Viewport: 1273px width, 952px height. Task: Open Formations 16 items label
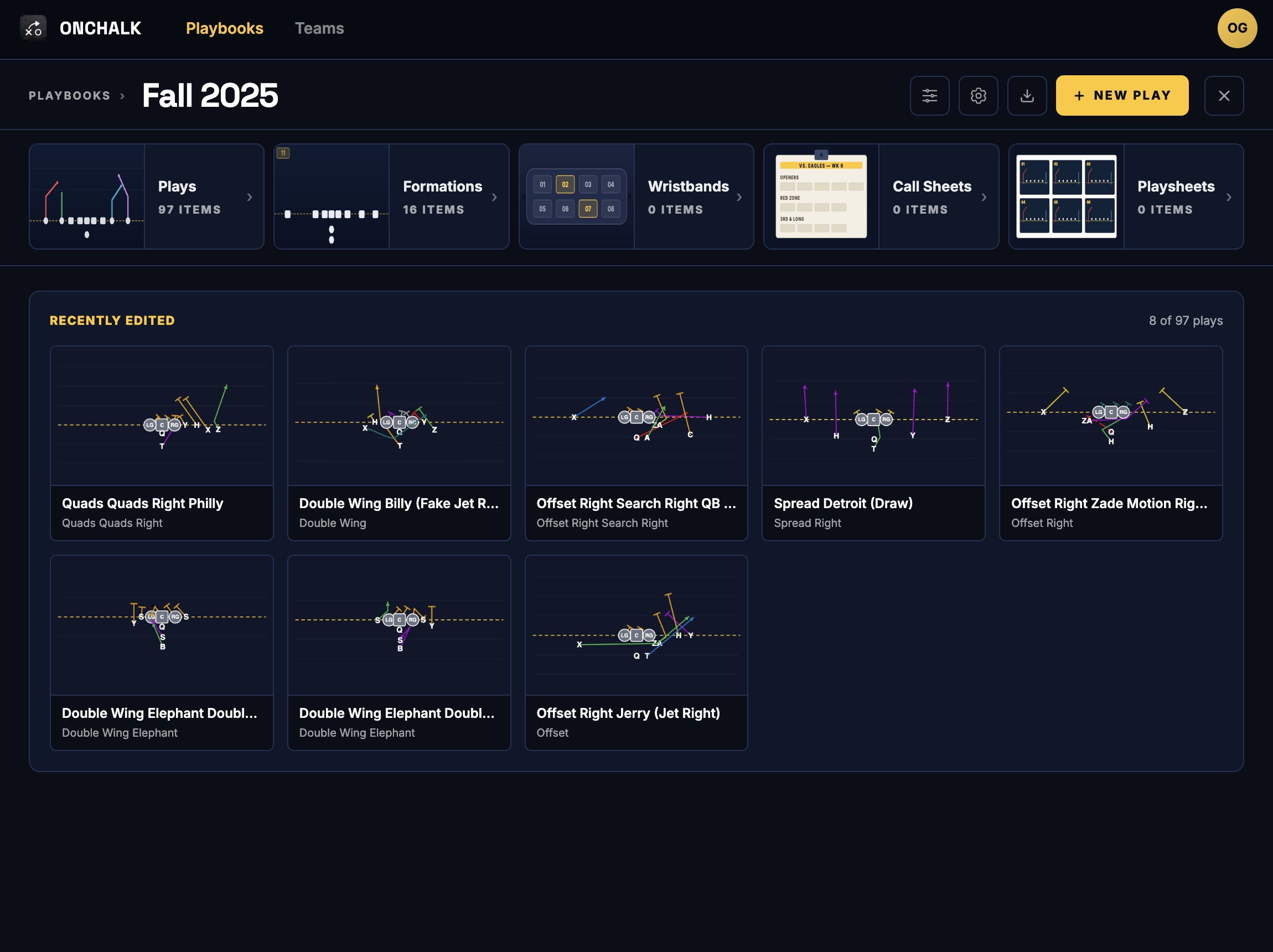pyautogui.click(x=433, y=210)
